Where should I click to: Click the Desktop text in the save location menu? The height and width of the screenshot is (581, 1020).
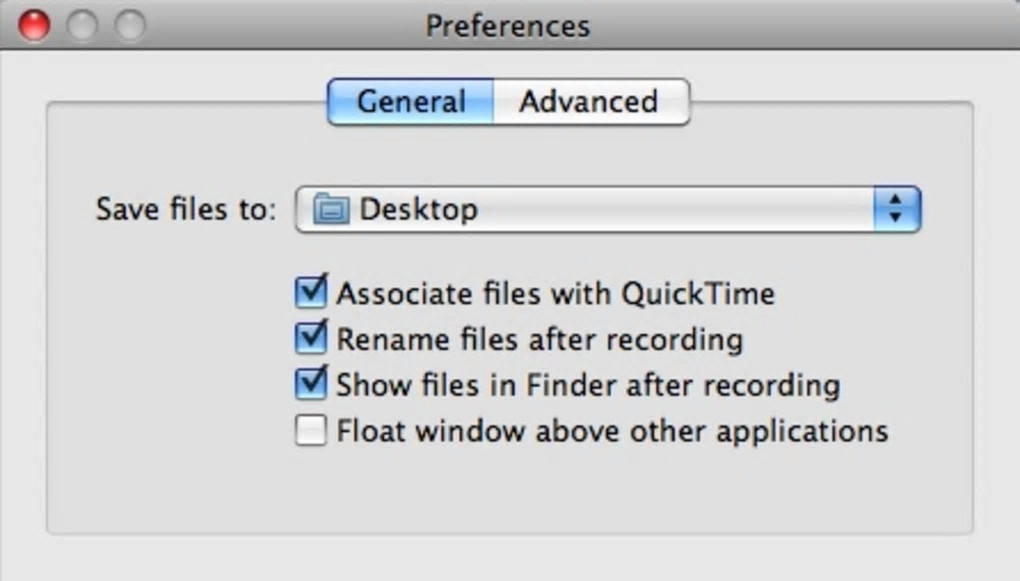point(418,210)
